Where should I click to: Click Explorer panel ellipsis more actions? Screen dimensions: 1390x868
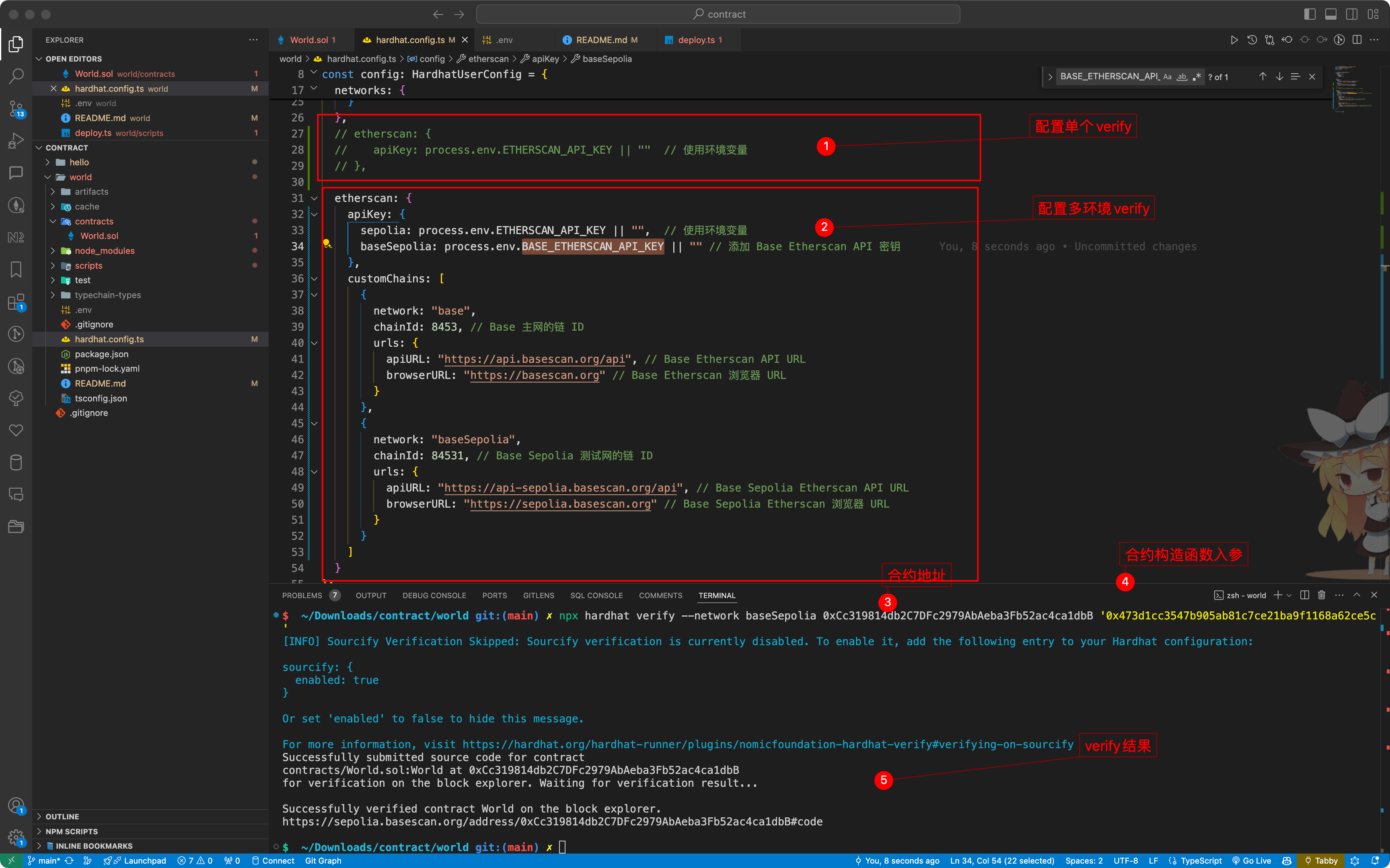pos(253,39)
